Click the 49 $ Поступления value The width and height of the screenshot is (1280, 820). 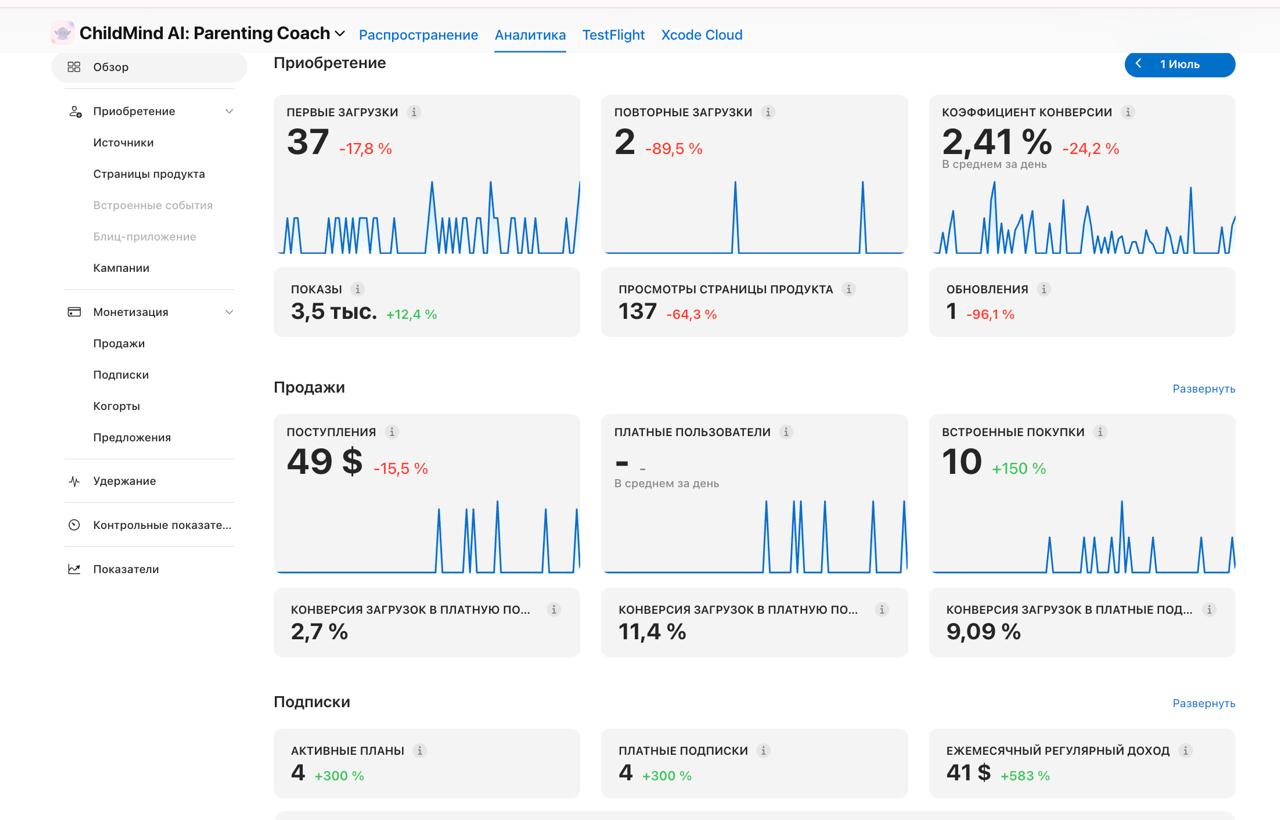coord(325,462)
